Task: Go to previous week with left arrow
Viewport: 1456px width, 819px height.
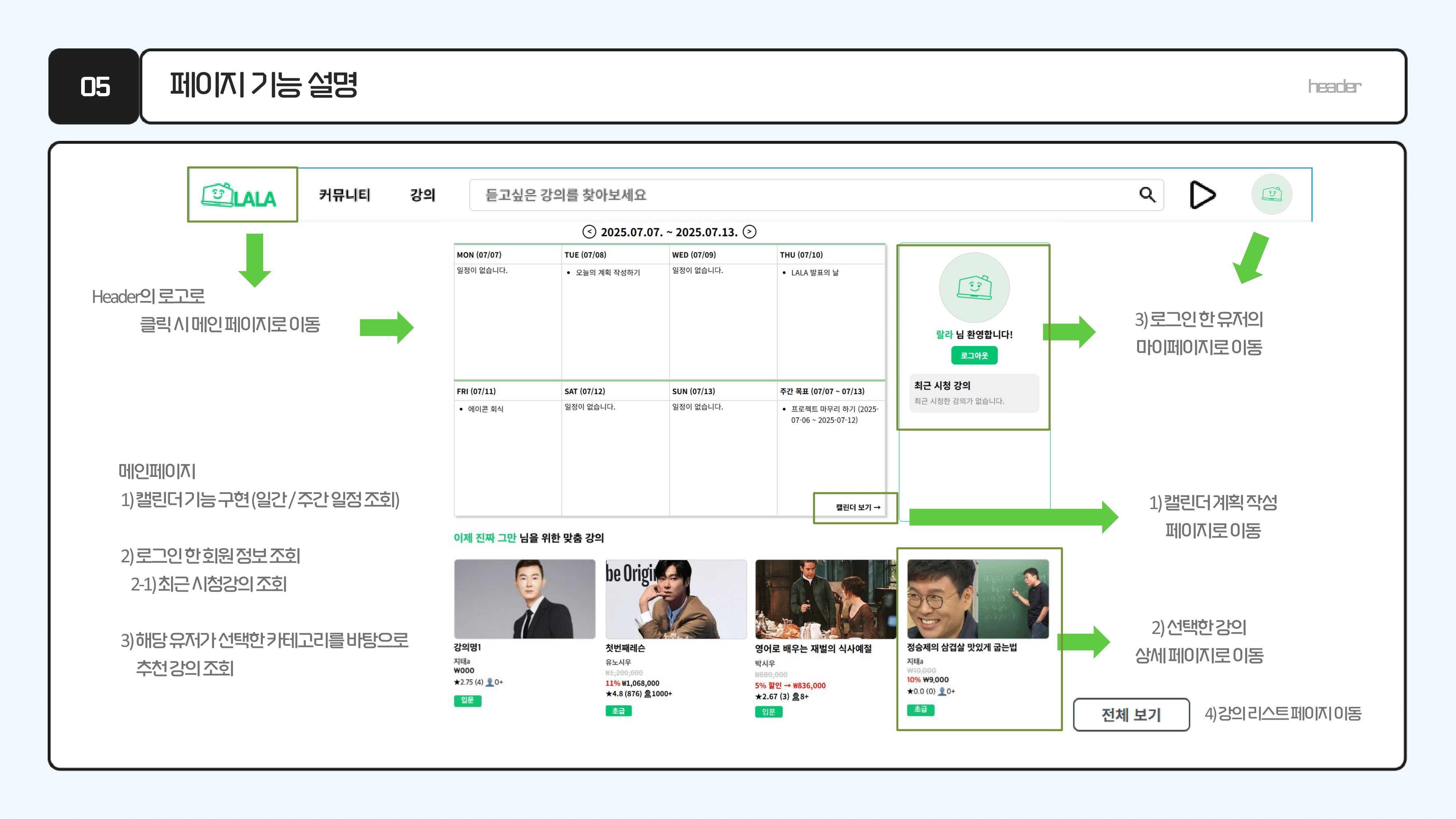Action: point(589,232)
